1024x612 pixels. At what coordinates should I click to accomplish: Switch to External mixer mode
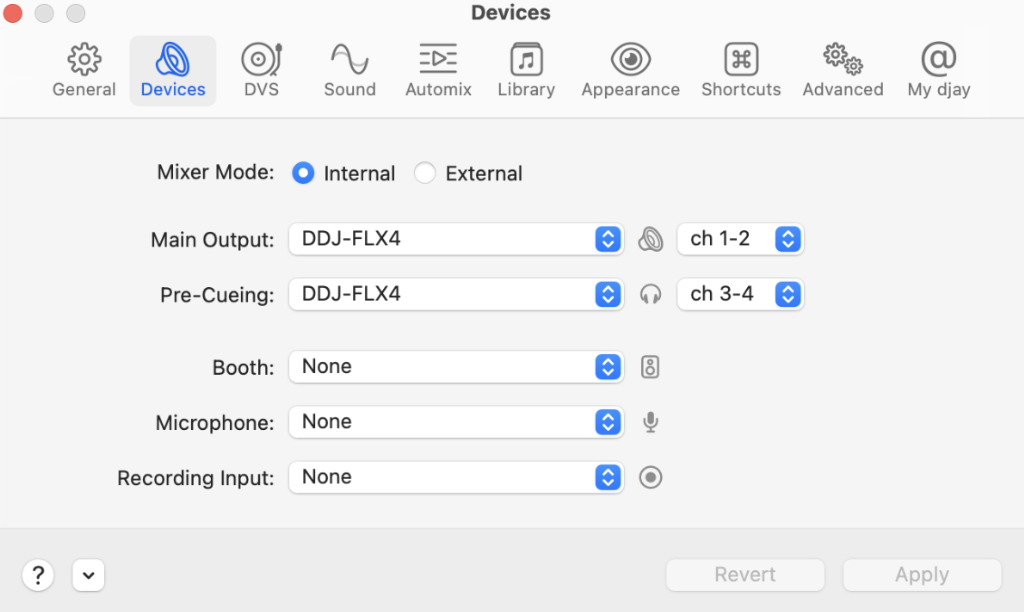pyautogui.click(x=424, y=173)
